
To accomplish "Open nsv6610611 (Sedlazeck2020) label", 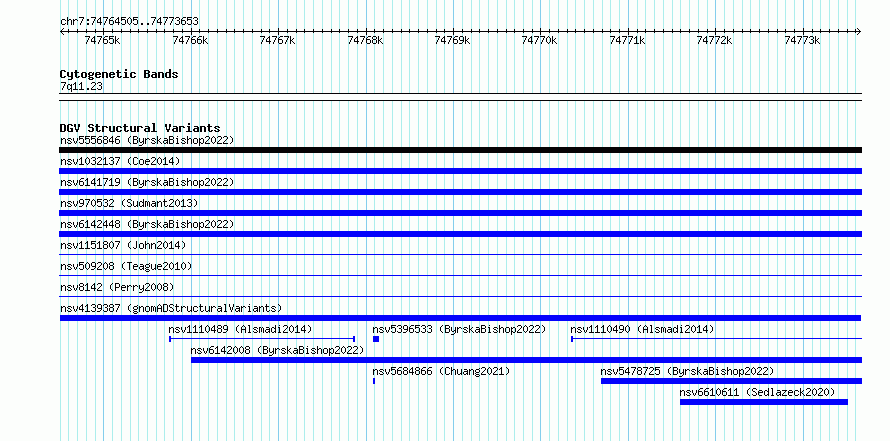I will (757, 392).
